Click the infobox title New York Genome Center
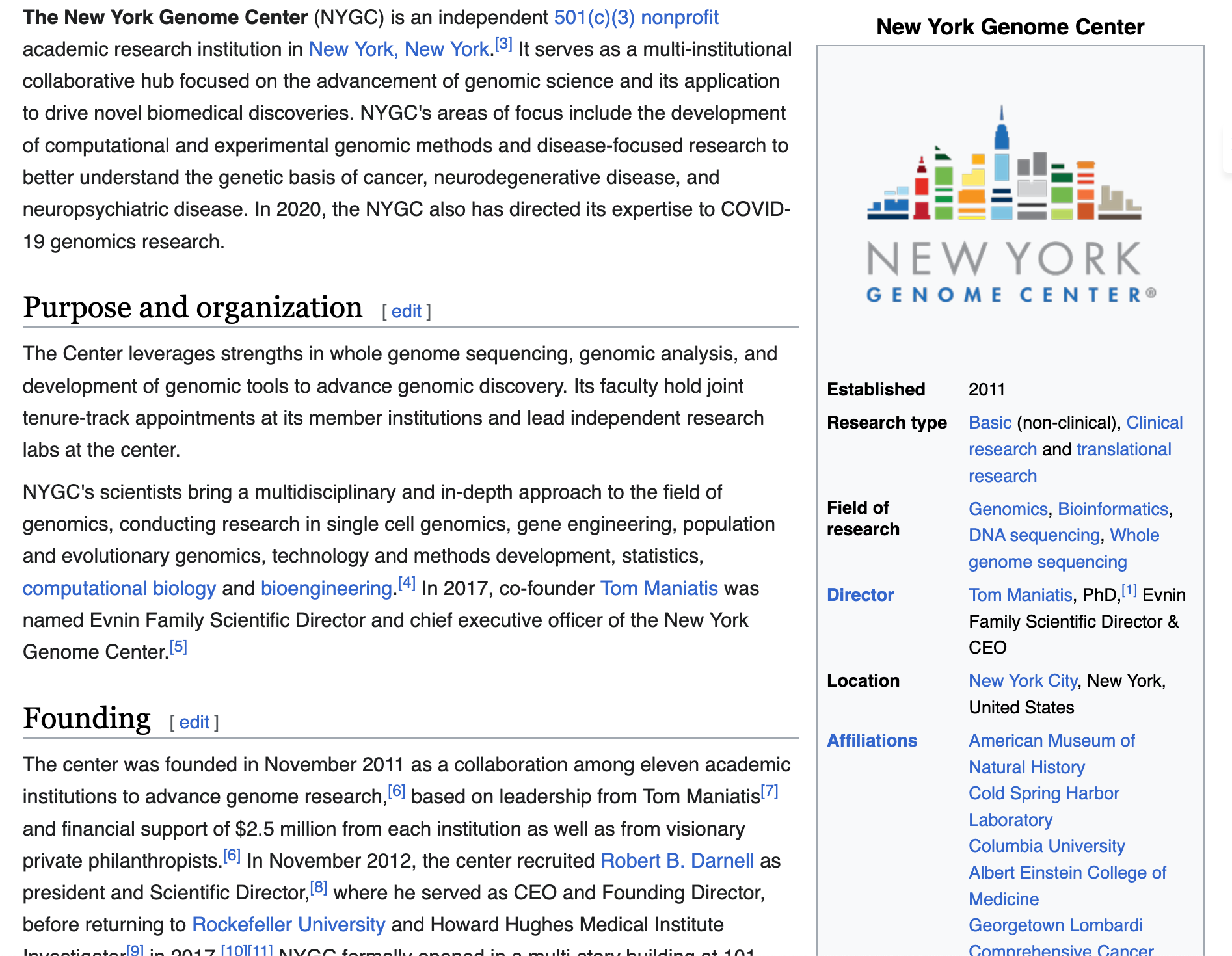Image resolution: width=1232 pixels, height=956 pixels. [1010, 27]
